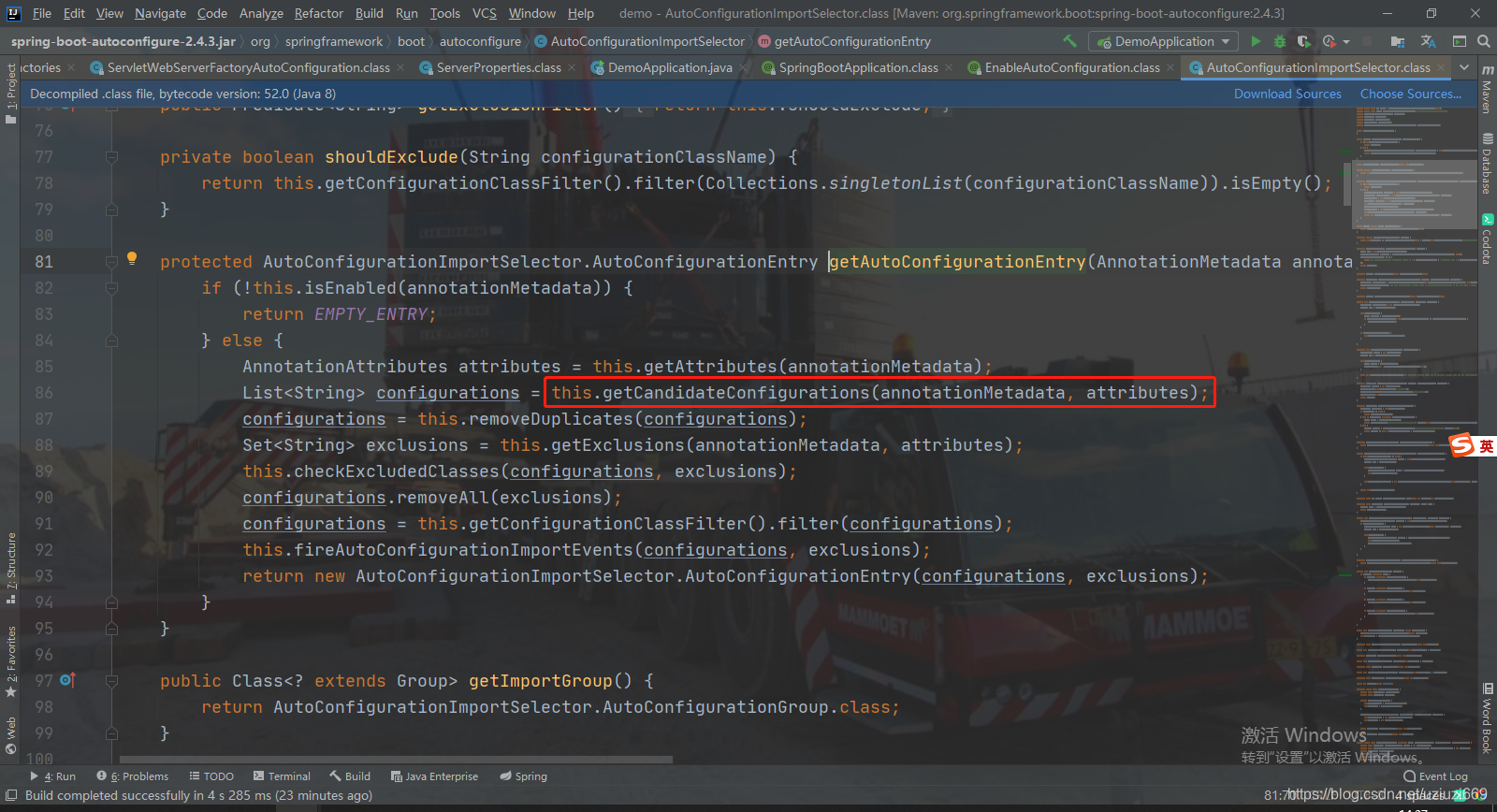Open Search Everywhere magnifier icon
The image size is (1497, 812).
point(1483,41)
